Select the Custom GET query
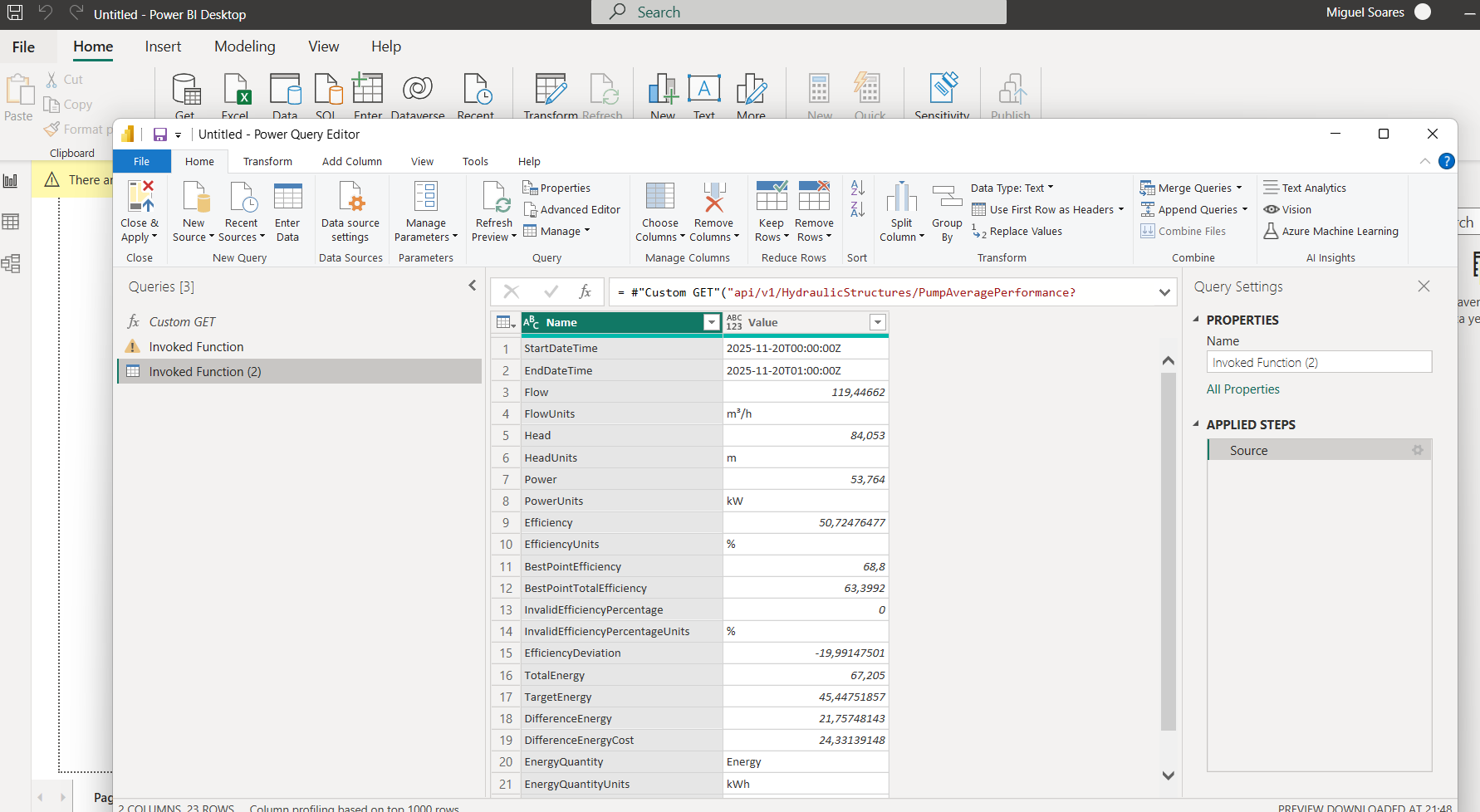Viewport: 1480px width, 812px height. coord(182,322)
